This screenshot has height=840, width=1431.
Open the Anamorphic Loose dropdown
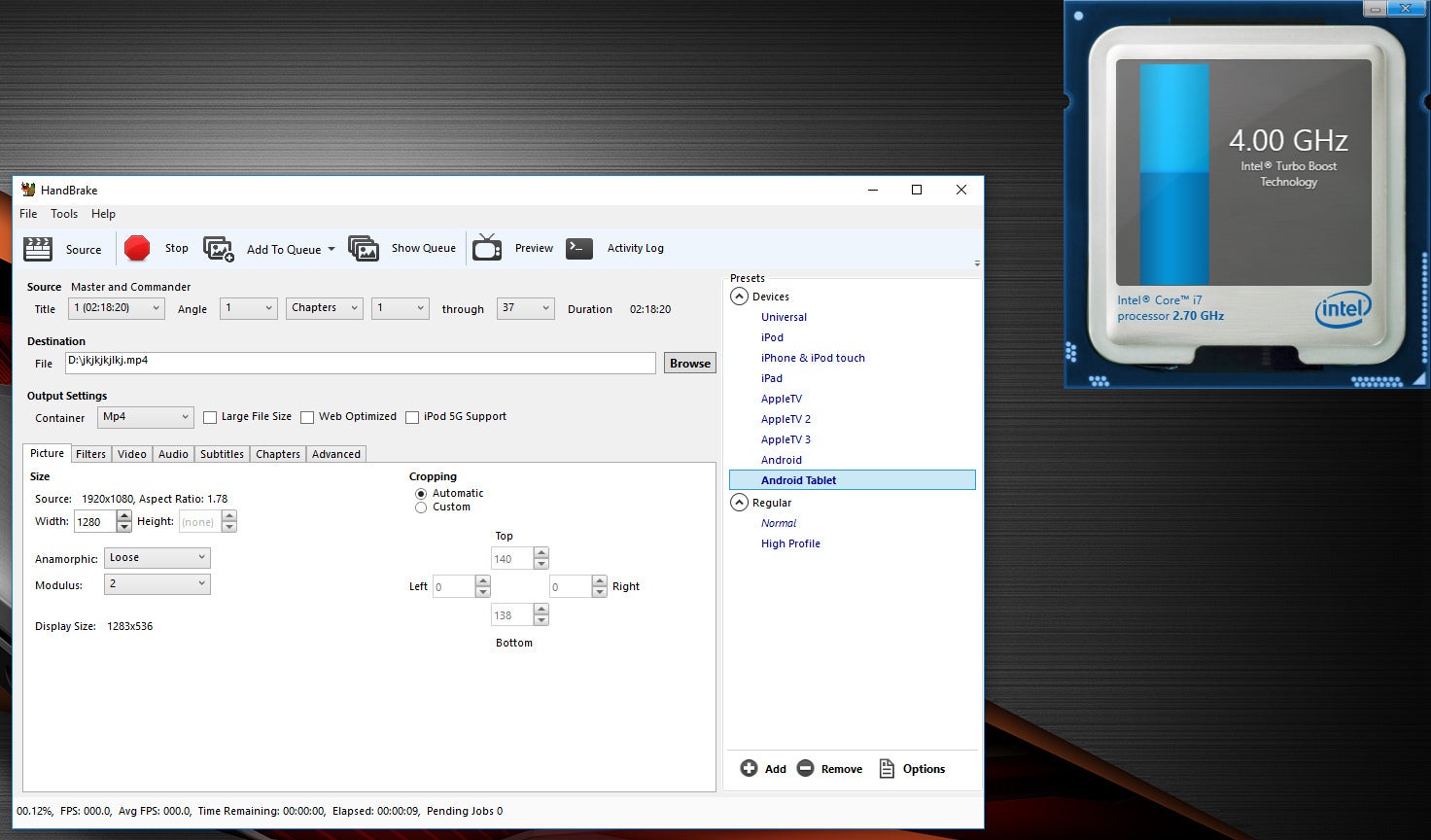click(157, 558)
